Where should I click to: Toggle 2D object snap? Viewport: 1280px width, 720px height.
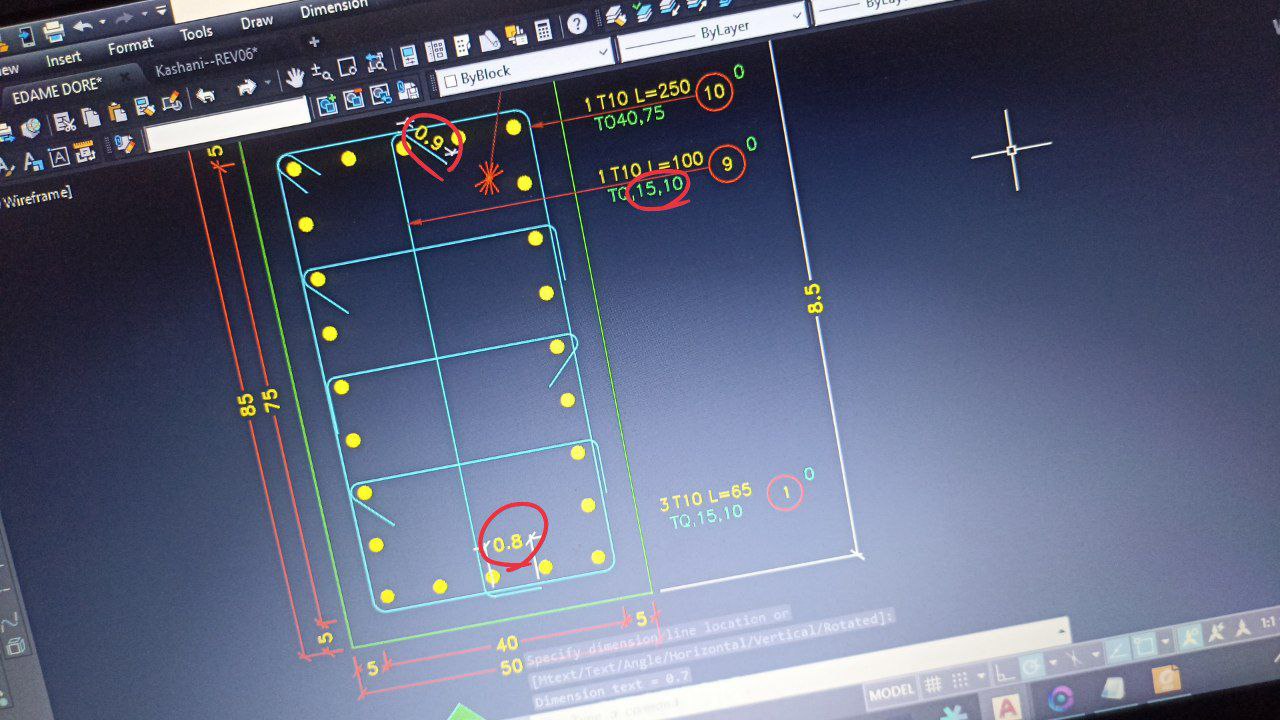1147,644
